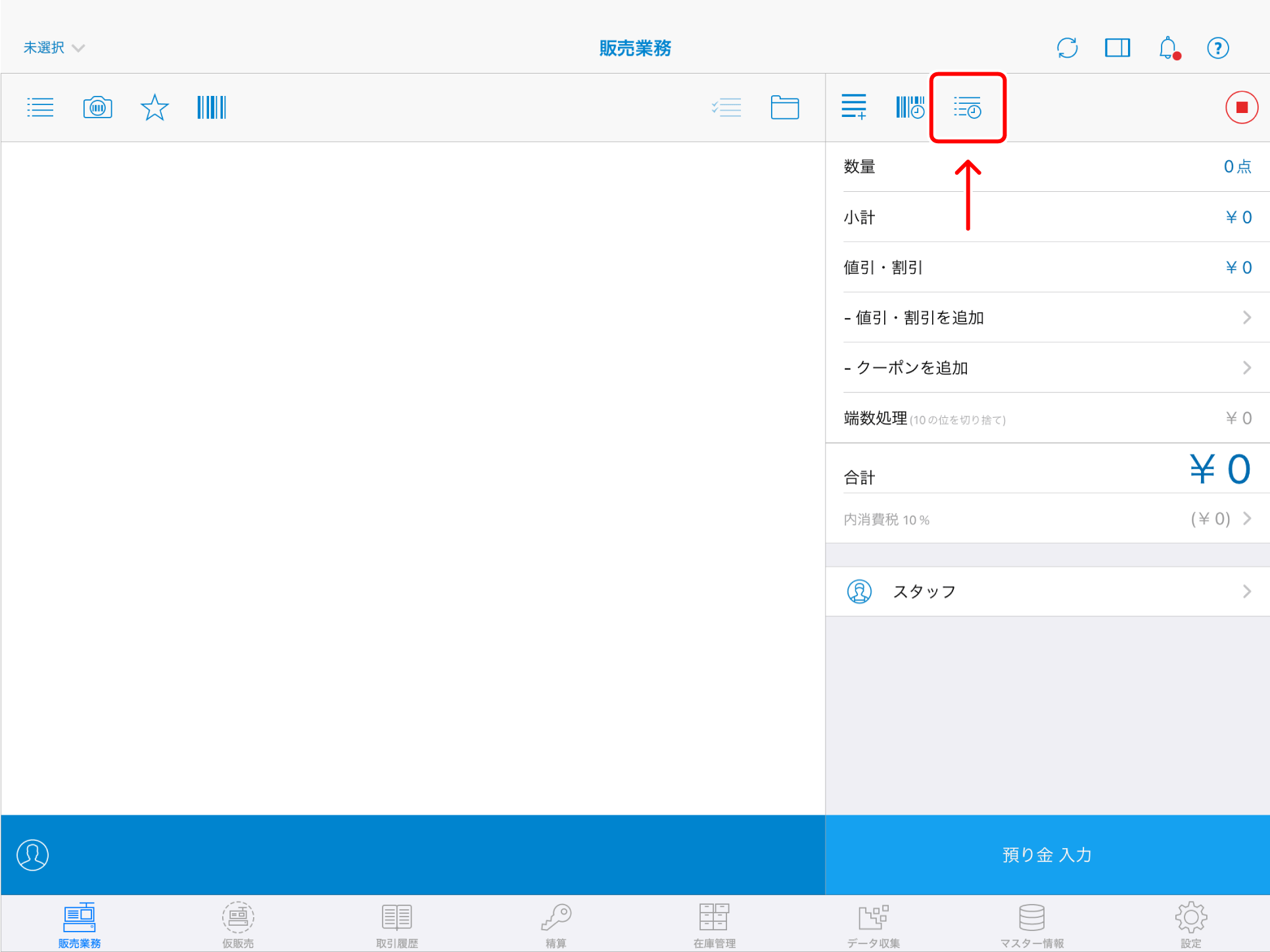Image resolution: width=1270 pixels, height=952 pixels.
Task: Expand クーポンを追加 row
Action: pos(1047,368)
